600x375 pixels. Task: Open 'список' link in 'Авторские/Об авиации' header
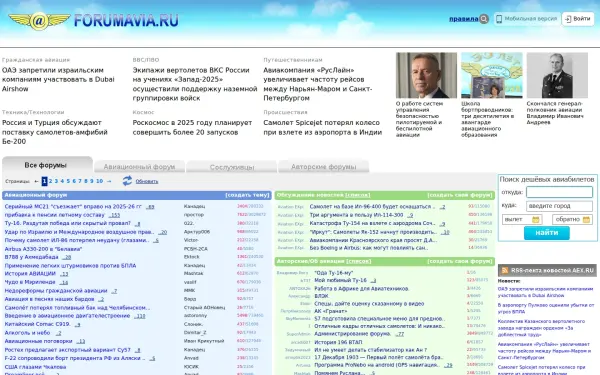point(359,261)
